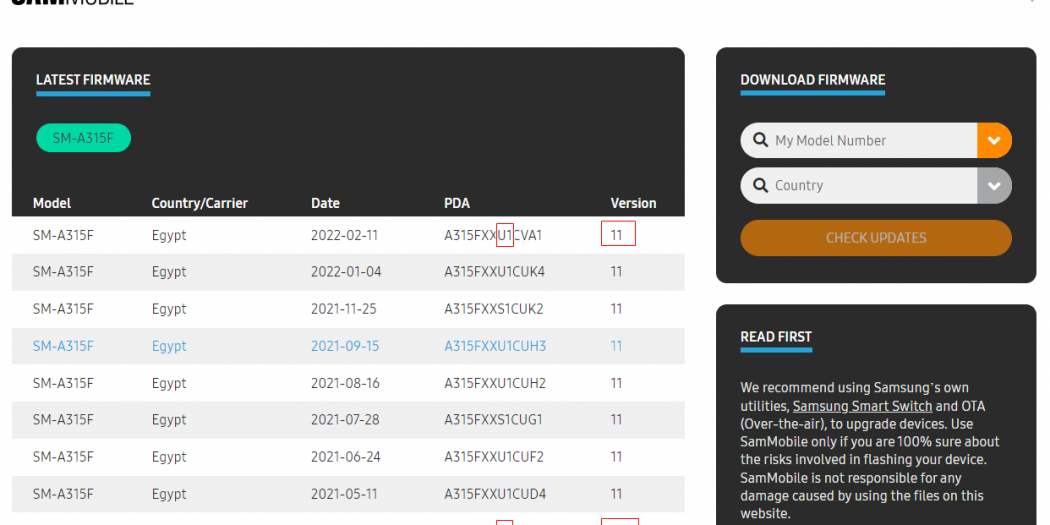Click the Country search field

point(859,185)
